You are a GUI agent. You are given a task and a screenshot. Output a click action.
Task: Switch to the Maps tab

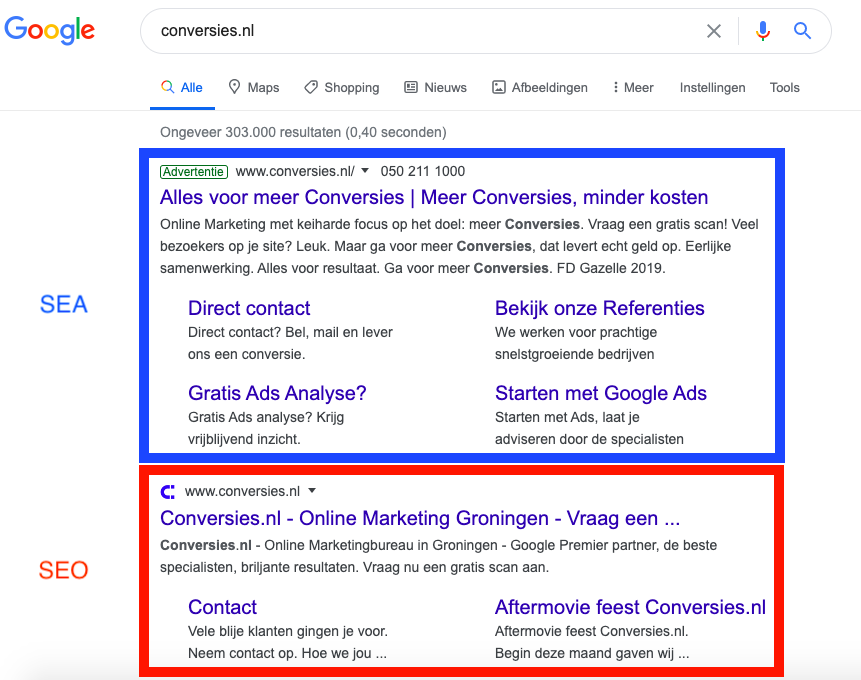tap(254, 87)
